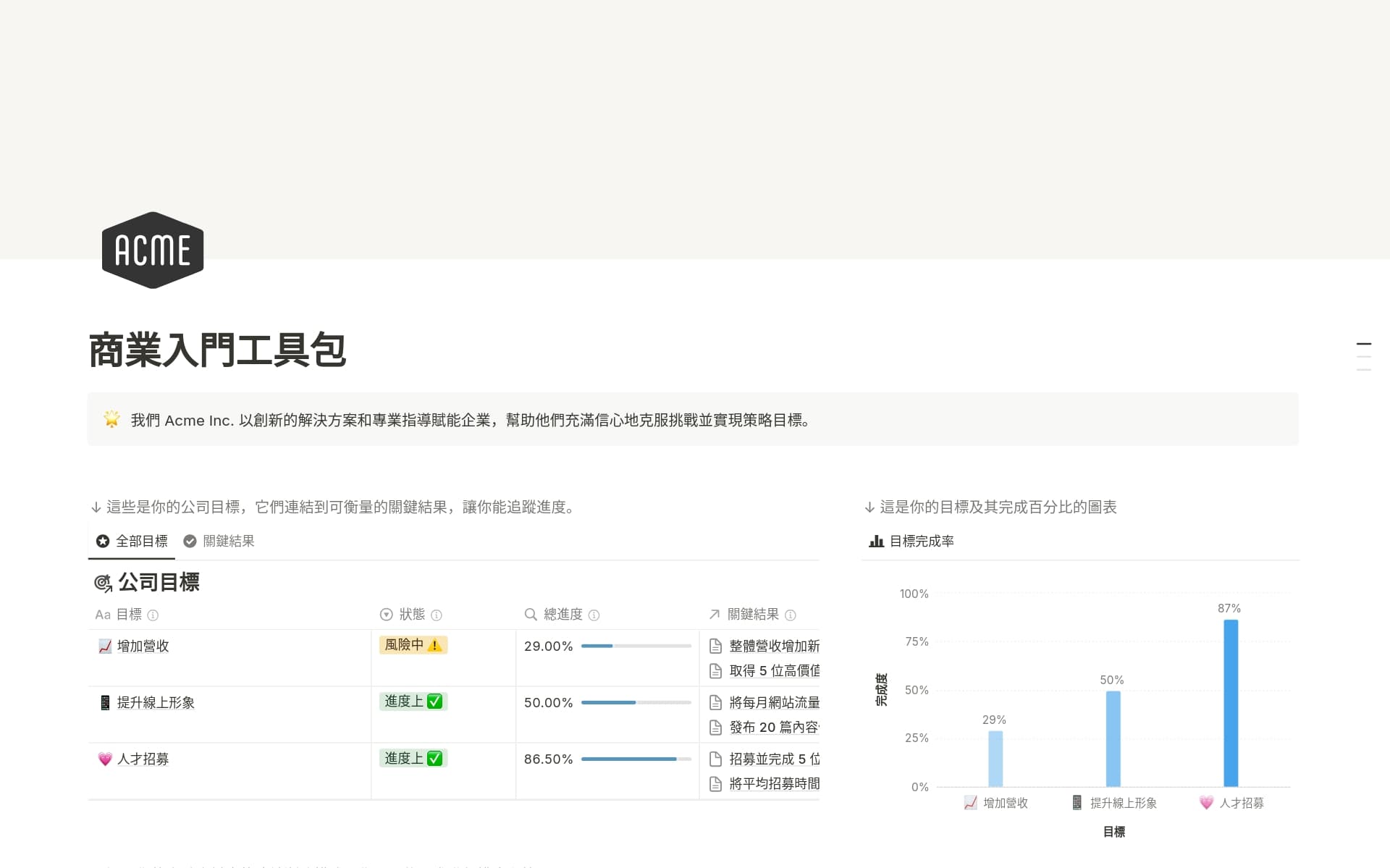
Task: Open the 狀態 column dropdown icon
Action: (385, 615)
